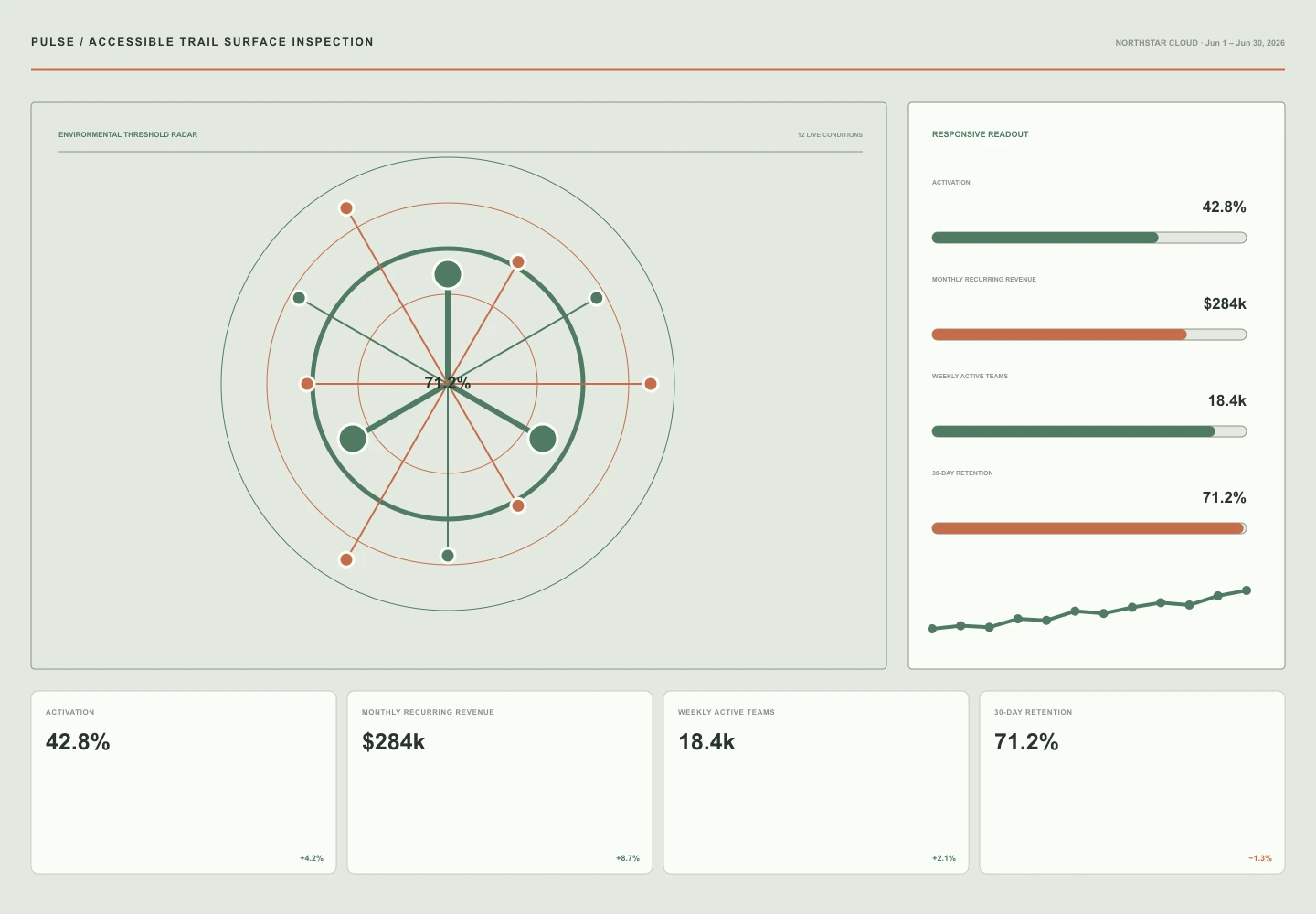Click the small green radar point at the bottom of the vertical spoke
Image resolution: width=1316 pixels, height=914 pixels.
[x=448, y=556]
